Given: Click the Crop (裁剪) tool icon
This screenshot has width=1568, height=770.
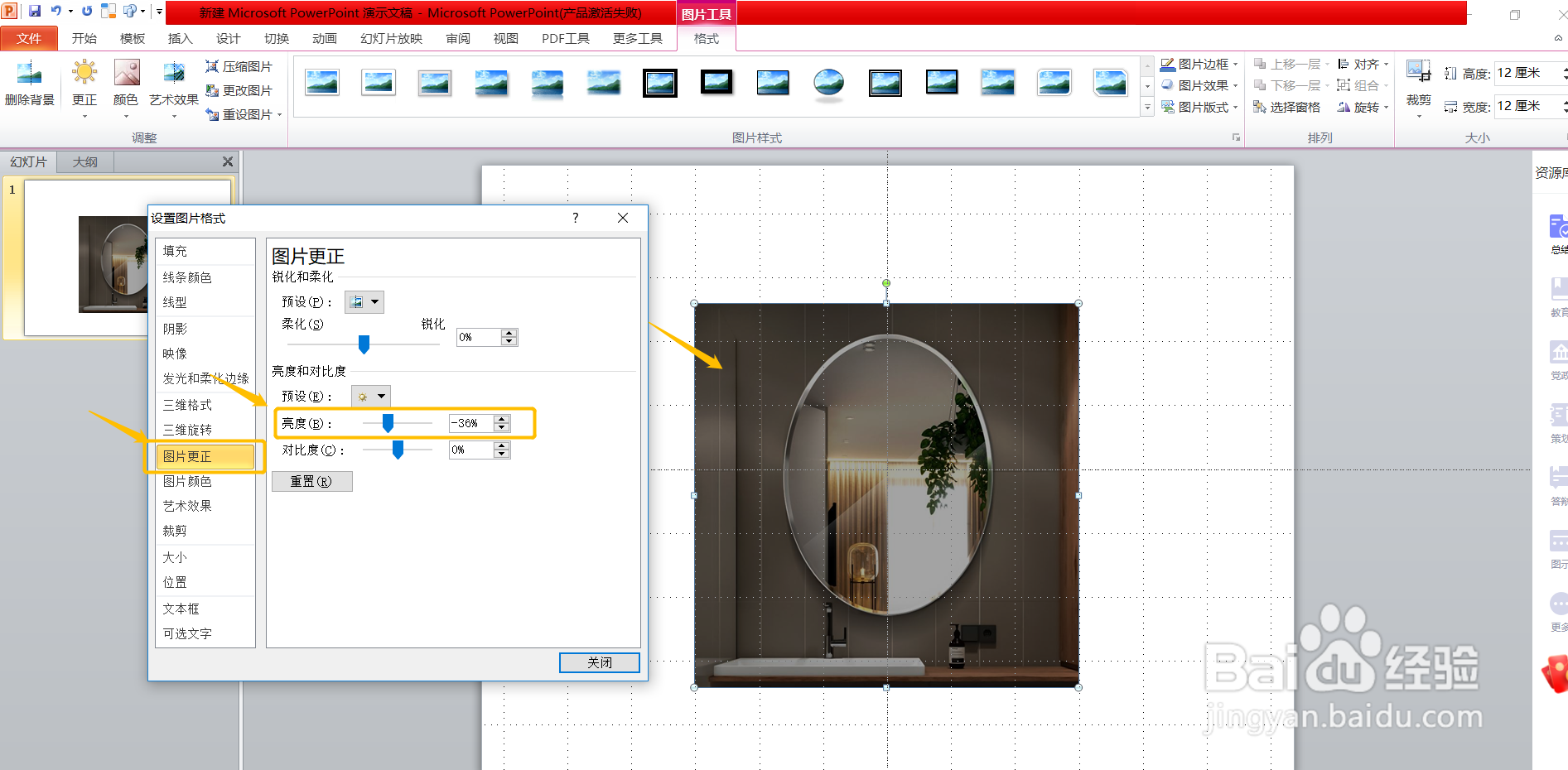Looking at the screenshot, I should [1418, 73].
